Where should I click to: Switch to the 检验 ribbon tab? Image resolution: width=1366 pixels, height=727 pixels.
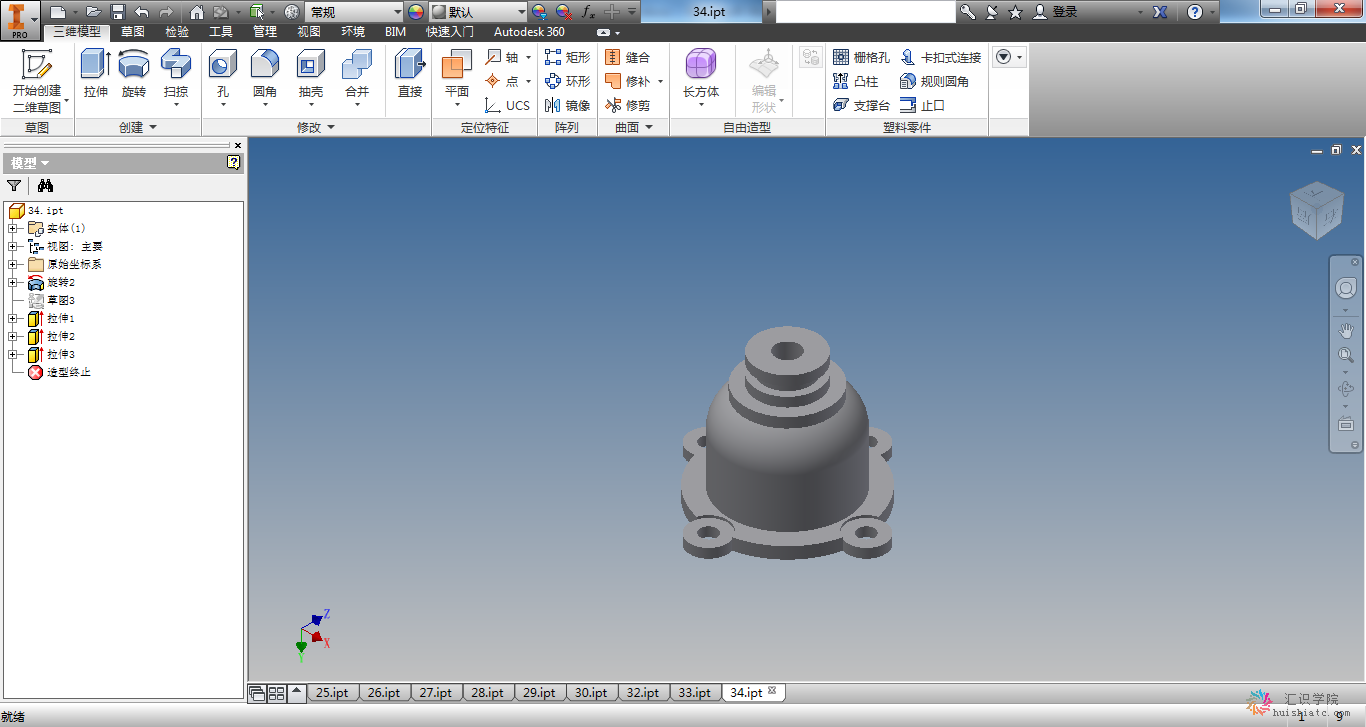tap(177, 32)
